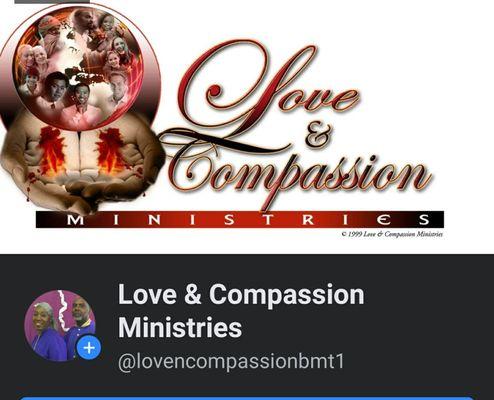Click the wide blue button at the bottom edge
Image resolution: width=494 pixels, height=400 pixels.
pos(247,398)
